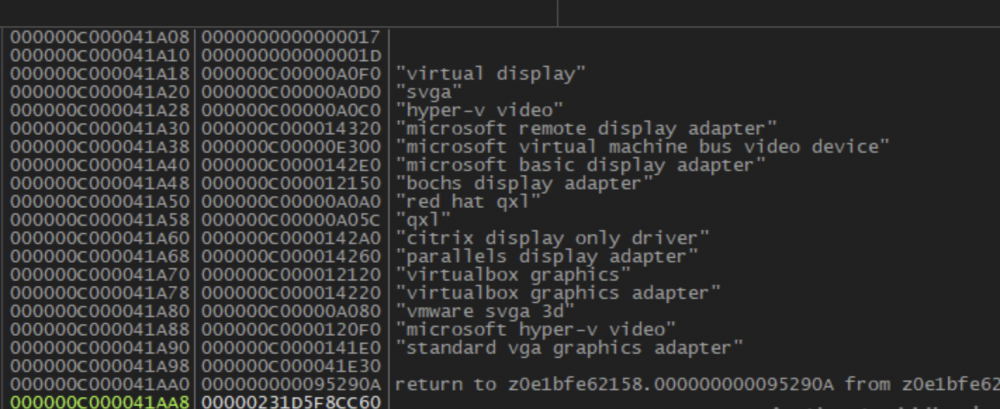Select stack address 000000C000041A50
The height and width of the screenshot is (409, 1000).
tap(99, 202)
